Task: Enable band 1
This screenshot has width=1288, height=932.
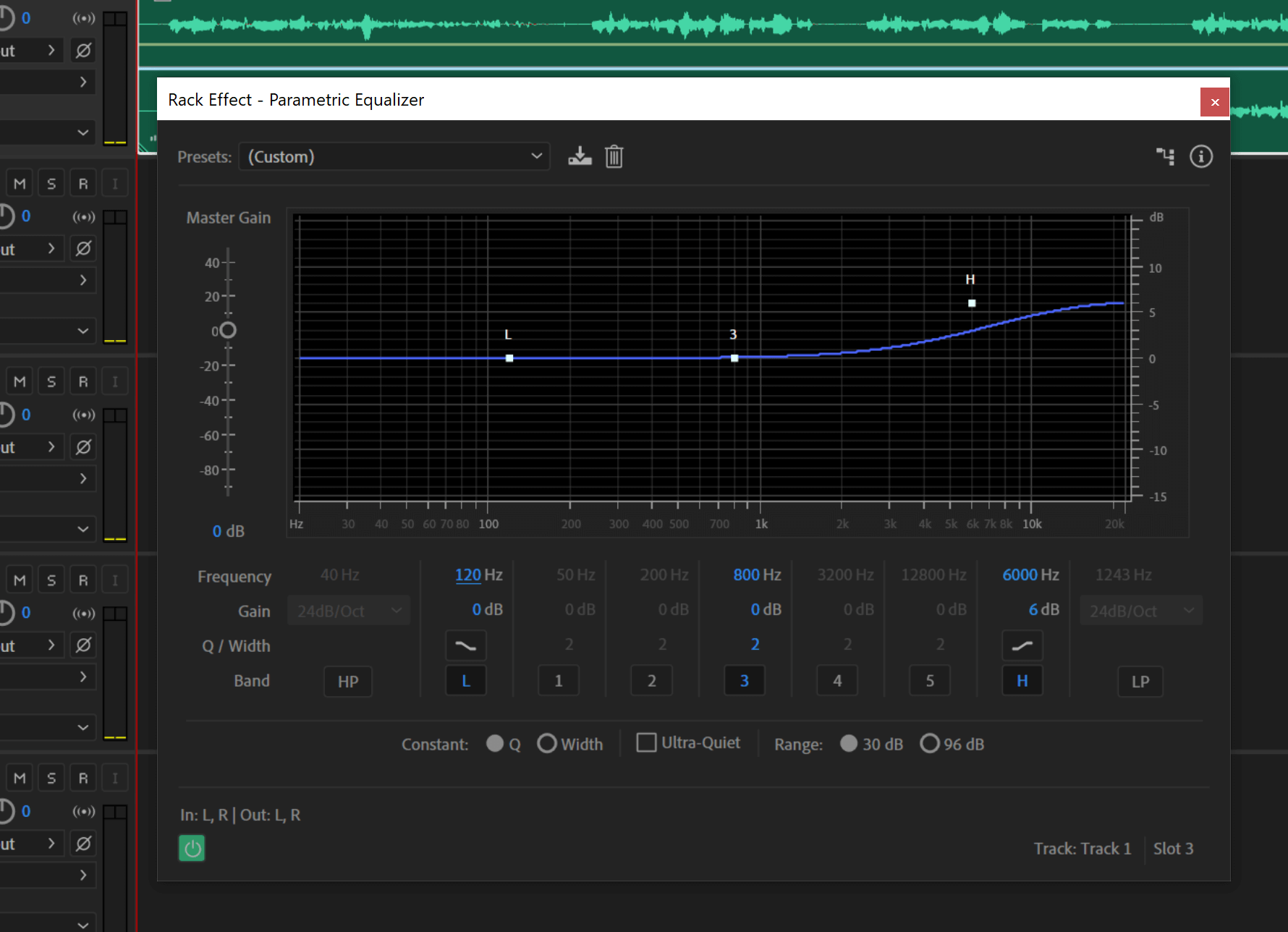Action: point(559,681)
